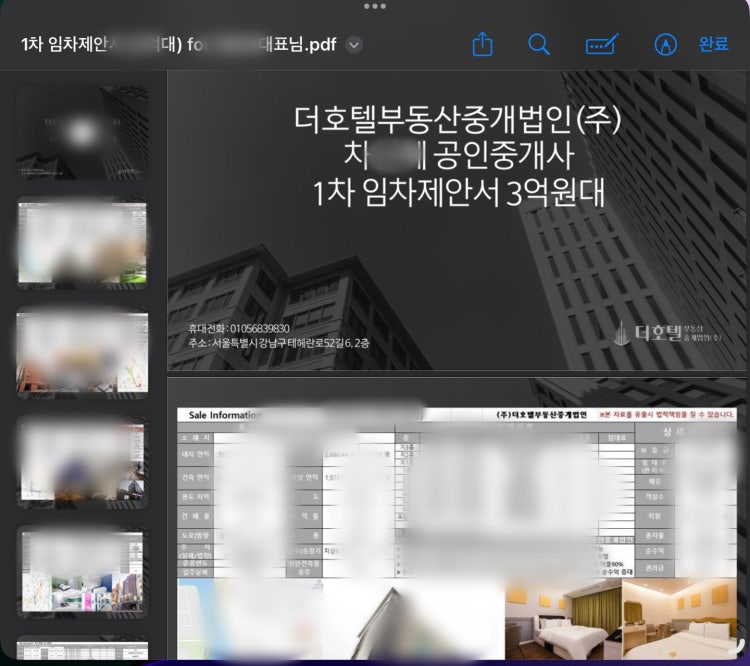The width and height of the screenshot is (750, 666).
Task: Activate the Markup pen icon
Action: point(665,44)
